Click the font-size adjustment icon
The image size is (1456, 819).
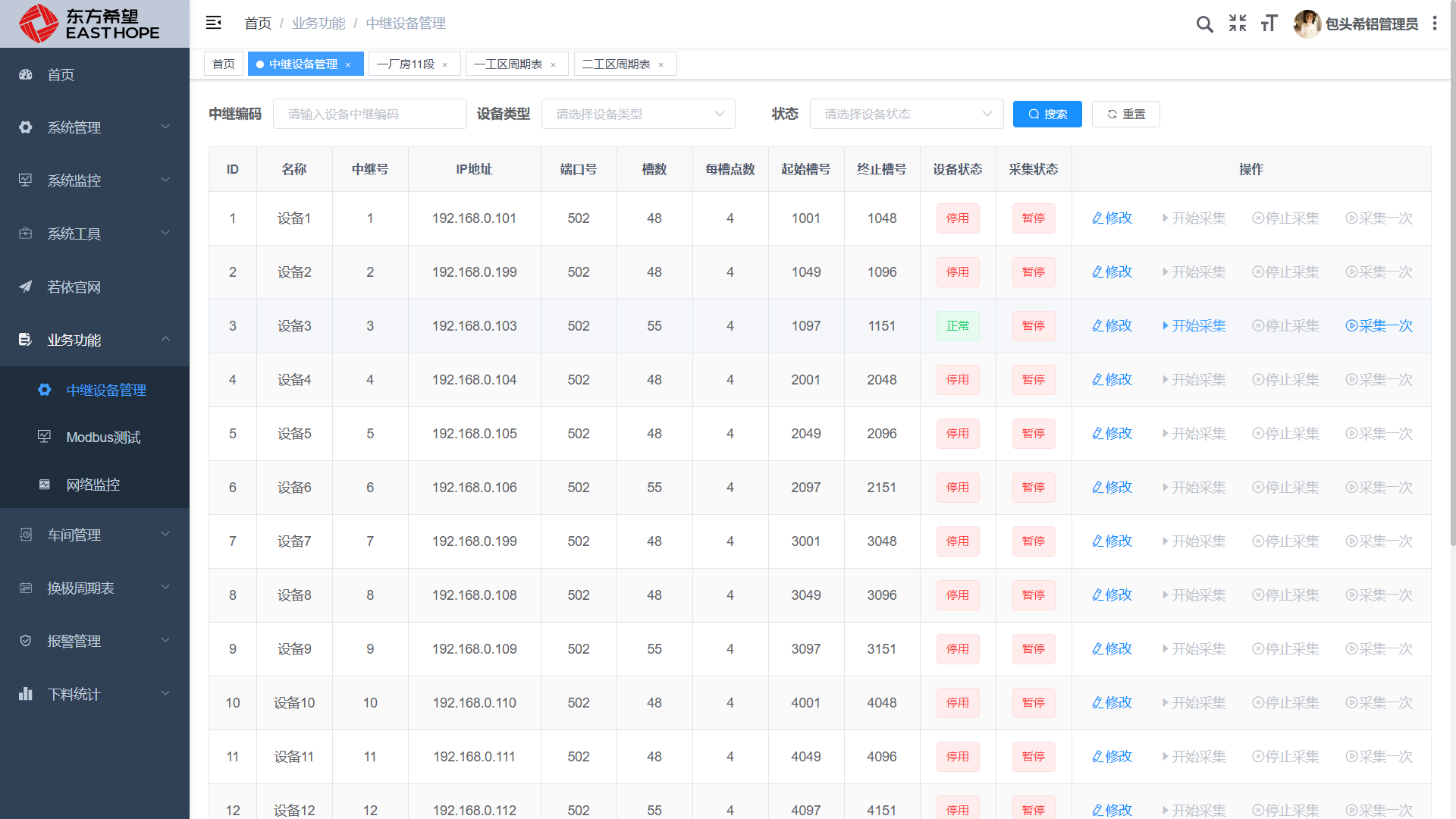(x=1269, y=24)
